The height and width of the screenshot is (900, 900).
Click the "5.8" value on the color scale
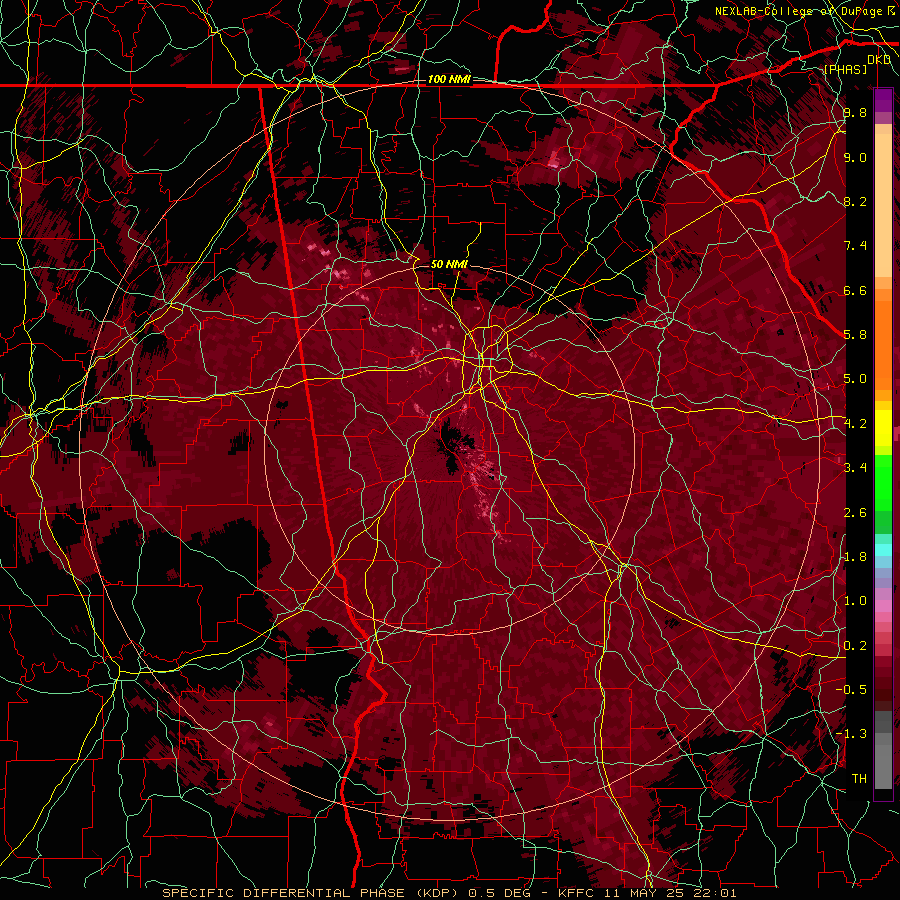[x=855, y=335]
